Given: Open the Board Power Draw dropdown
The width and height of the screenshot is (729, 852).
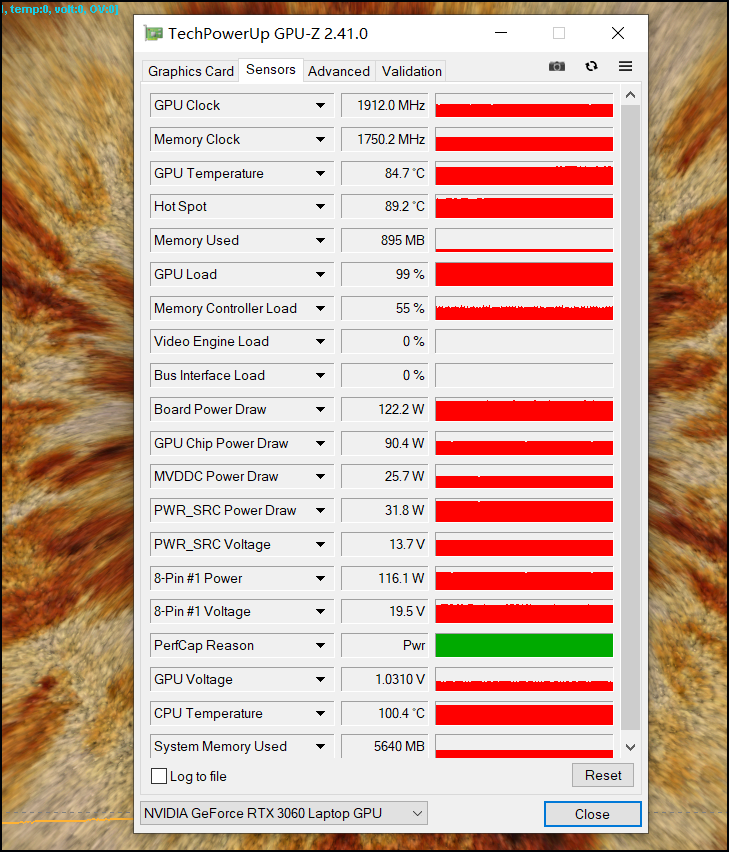Looking at the screenshot, I should pyautogui.click(x=320, y=409).
